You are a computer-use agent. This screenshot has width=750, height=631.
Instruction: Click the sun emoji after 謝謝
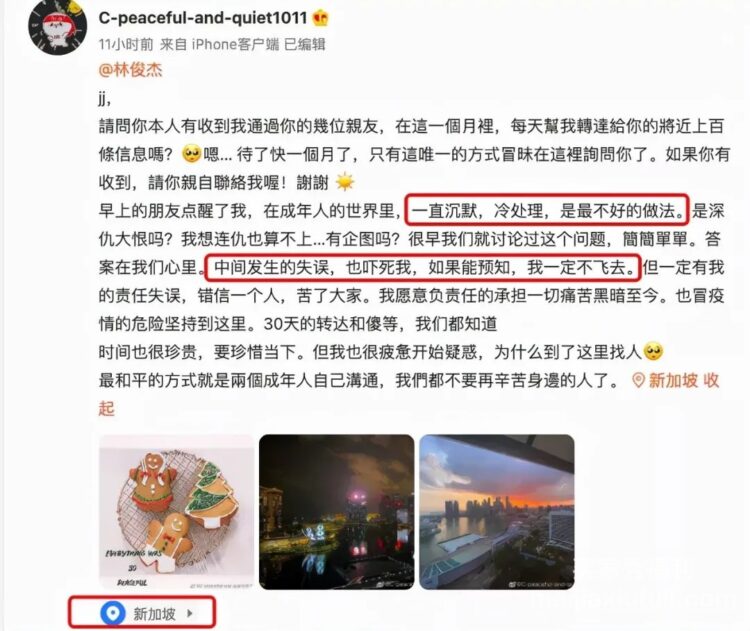[344, 183]
